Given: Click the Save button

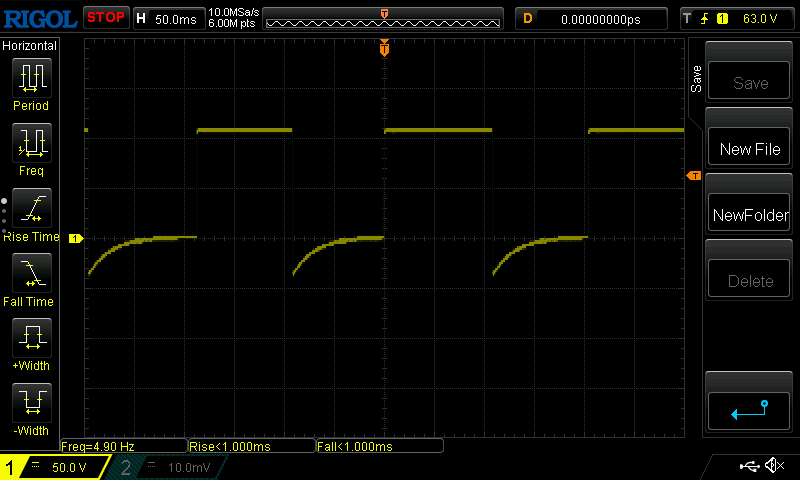Looking at the screenshot, I should point(749,82).
